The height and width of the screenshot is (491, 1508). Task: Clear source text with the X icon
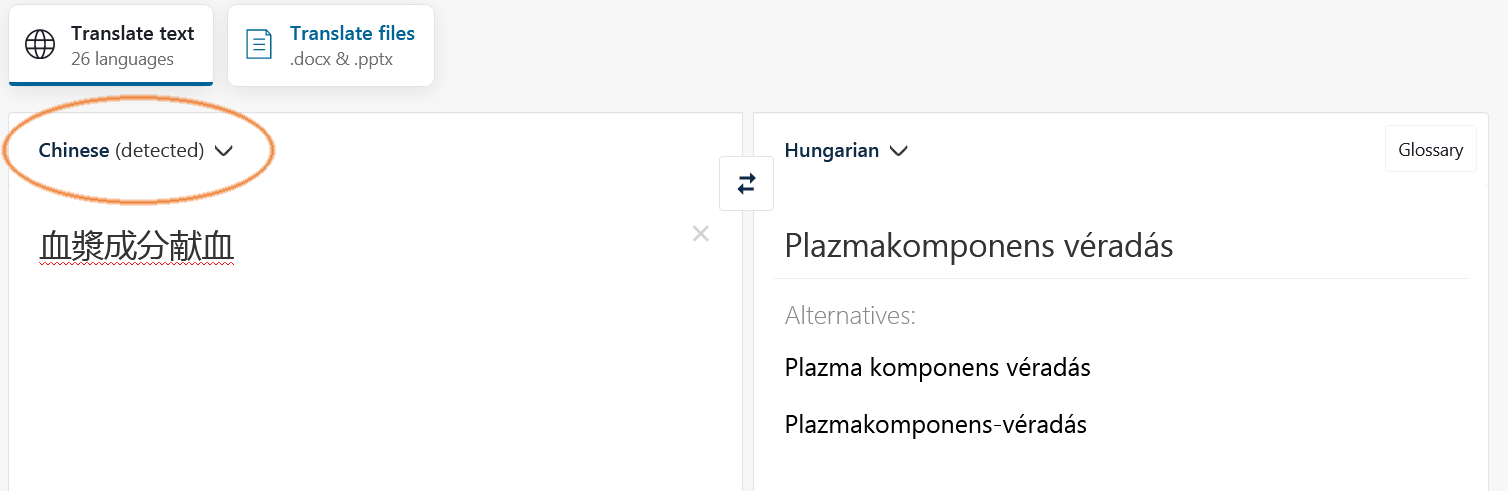701,234
